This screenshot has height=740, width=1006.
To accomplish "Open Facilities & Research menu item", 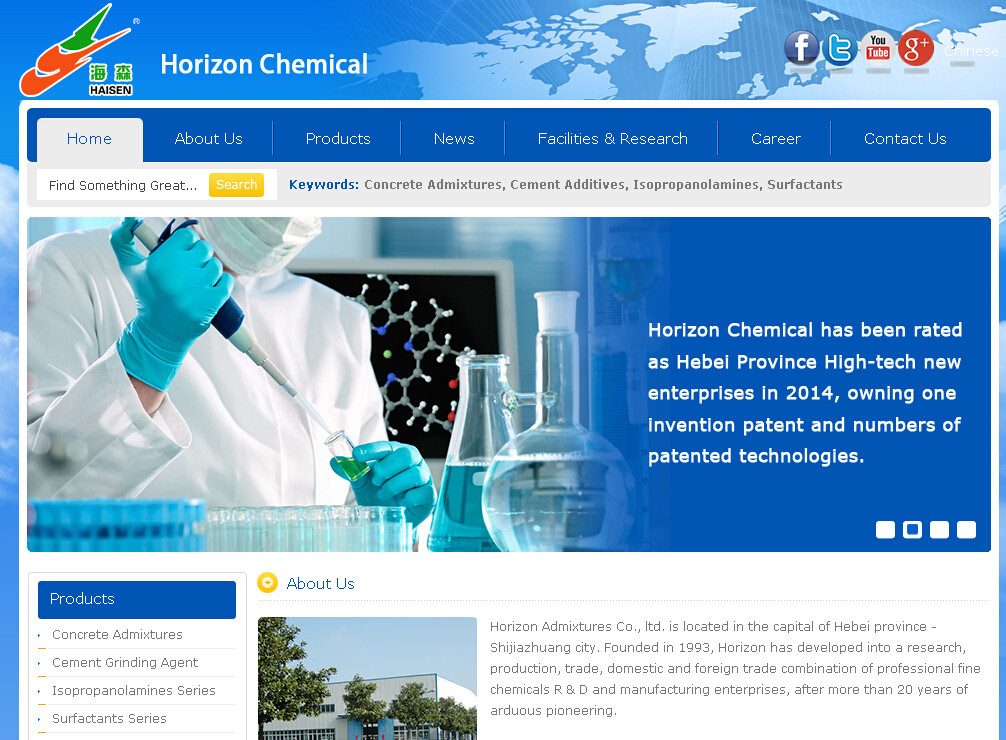I will click(x=613, y=139).
